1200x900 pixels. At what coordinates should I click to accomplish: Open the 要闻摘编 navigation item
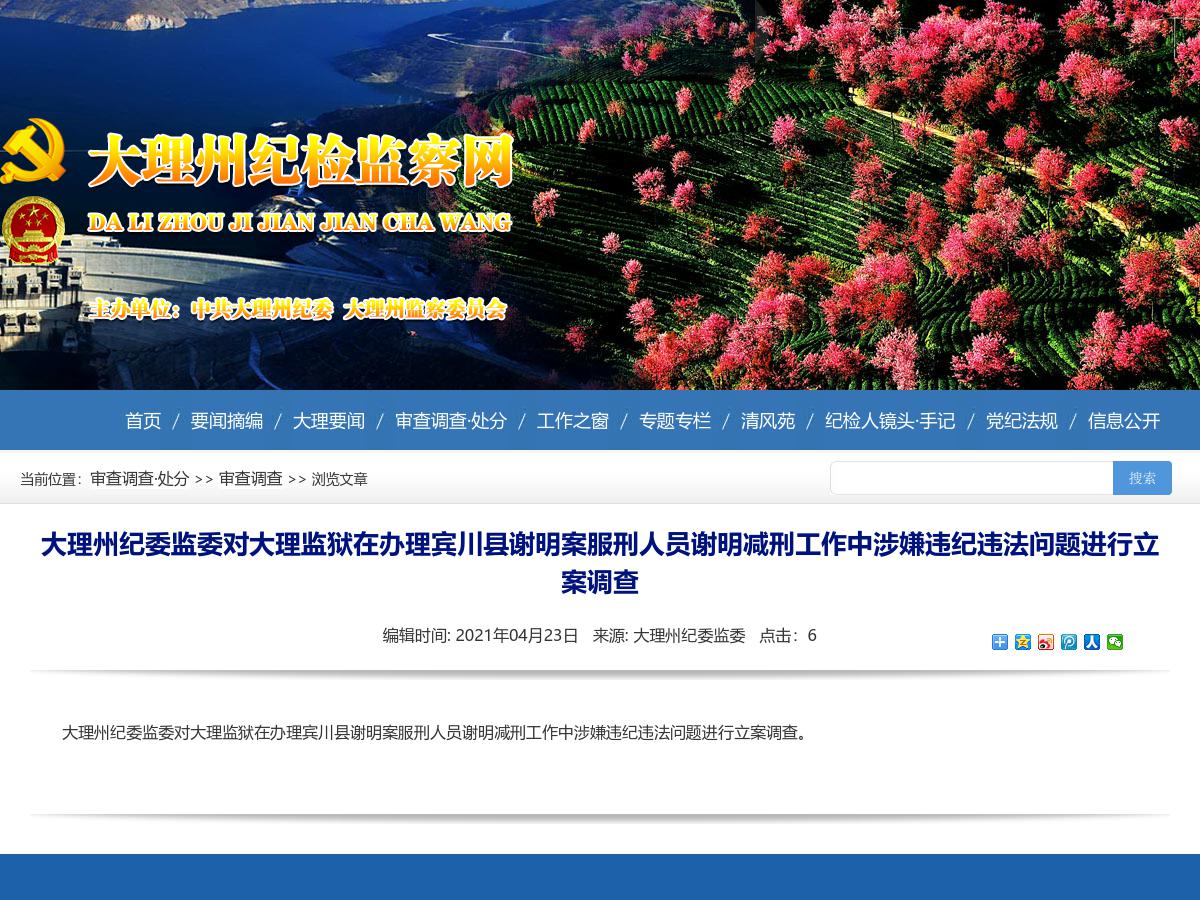coord(227,420)
